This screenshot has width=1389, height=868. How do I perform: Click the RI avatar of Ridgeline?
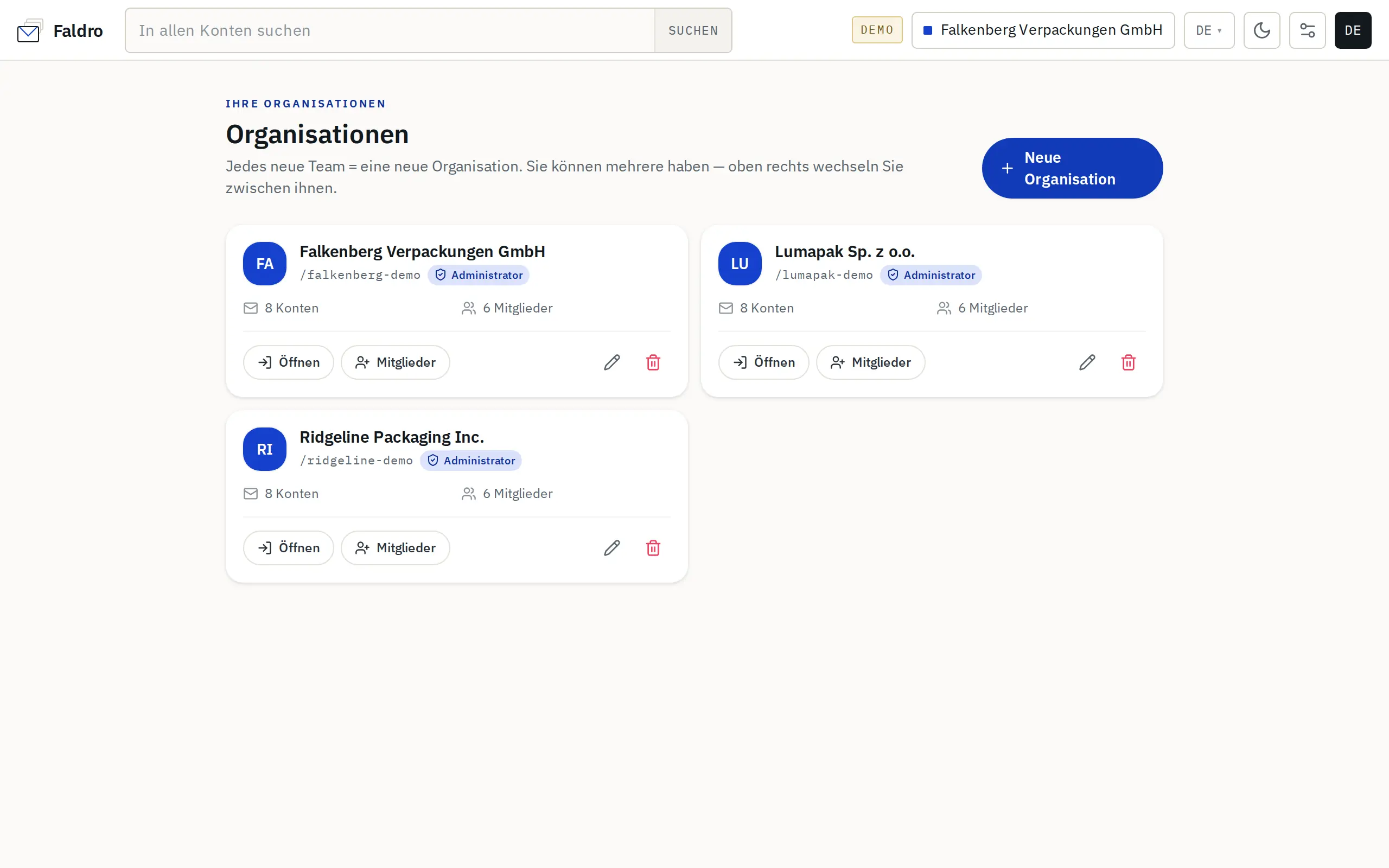pos(265,449)
